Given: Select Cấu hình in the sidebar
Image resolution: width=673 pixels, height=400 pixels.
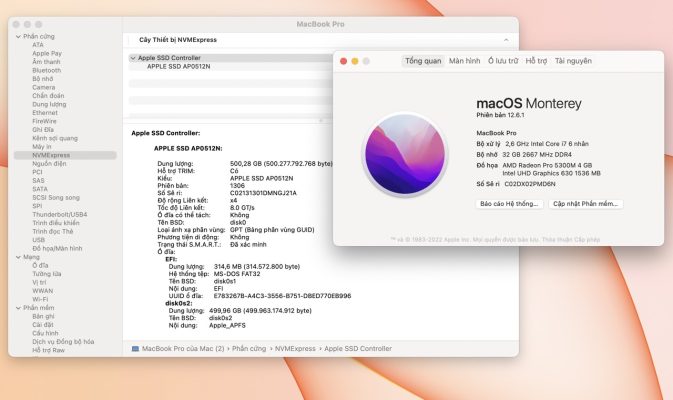Looking at the screenshot, I should 45,333.
